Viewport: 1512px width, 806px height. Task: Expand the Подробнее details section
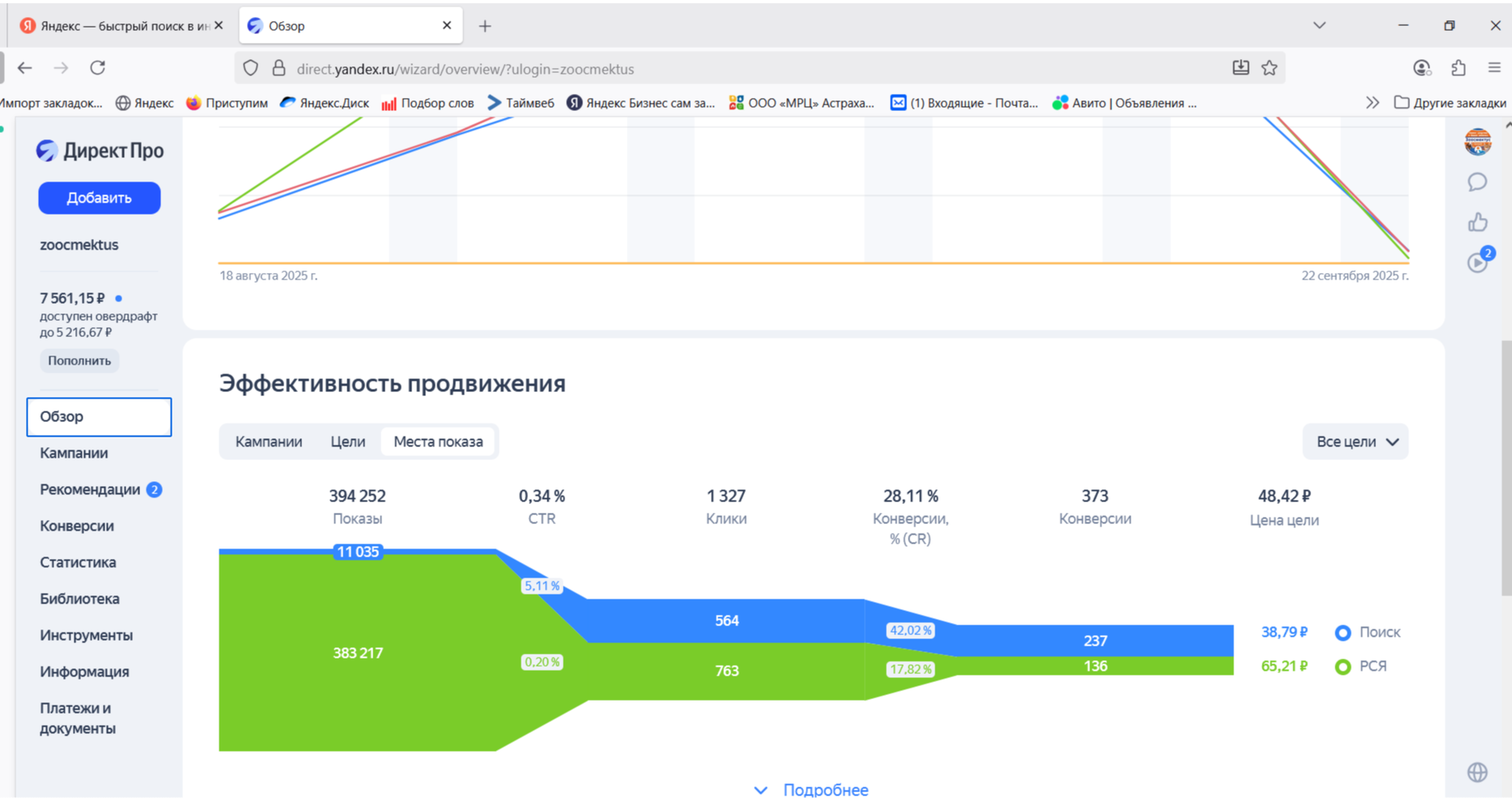tap(811, 790)
